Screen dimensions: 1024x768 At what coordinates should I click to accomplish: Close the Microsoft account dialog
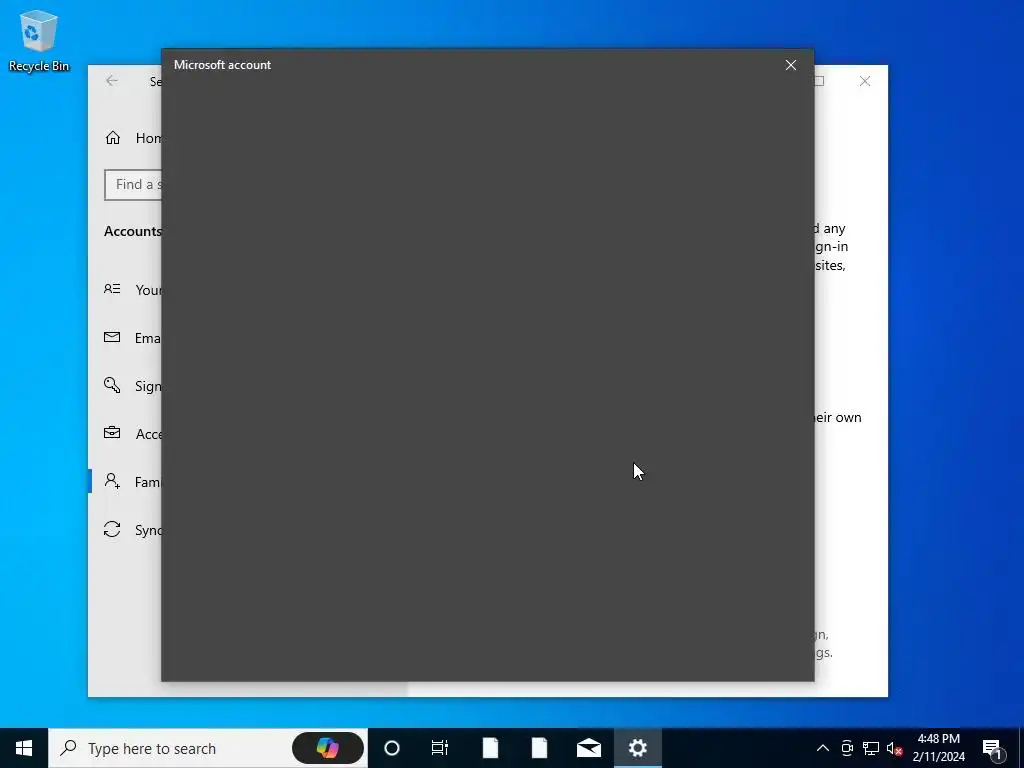tap(790, 65)
